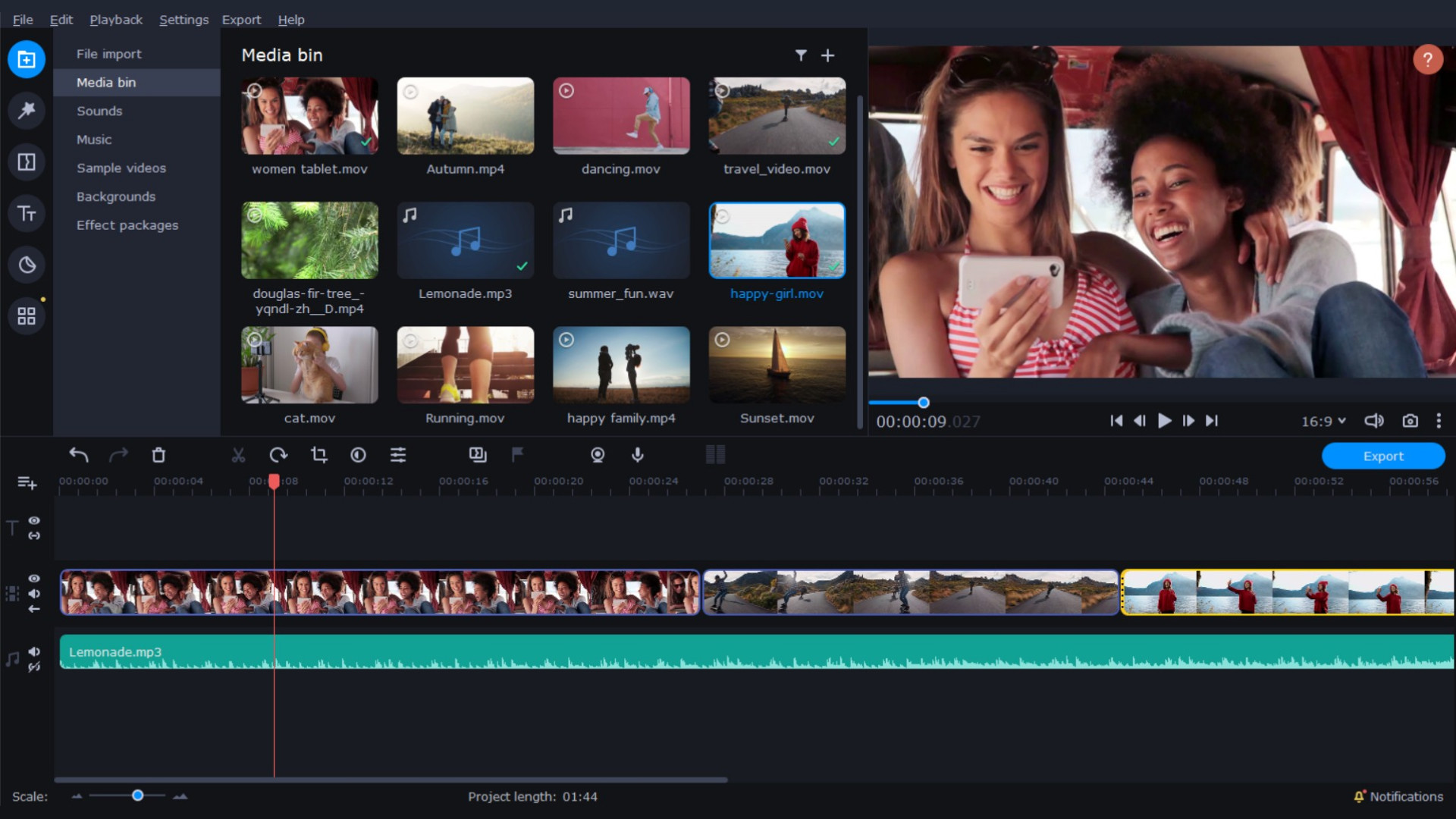The width and height of the screenshot is (1456, 819).
Task: Open the File menu
Action: pyautogui.click(x=21, y=19)
